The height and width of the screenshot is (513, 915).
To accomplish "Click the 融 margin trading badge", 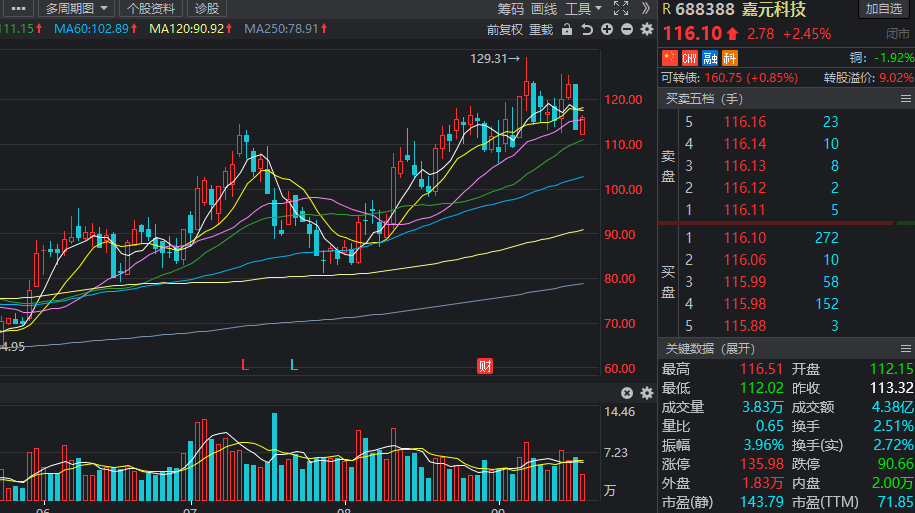I will pos(711,58).
